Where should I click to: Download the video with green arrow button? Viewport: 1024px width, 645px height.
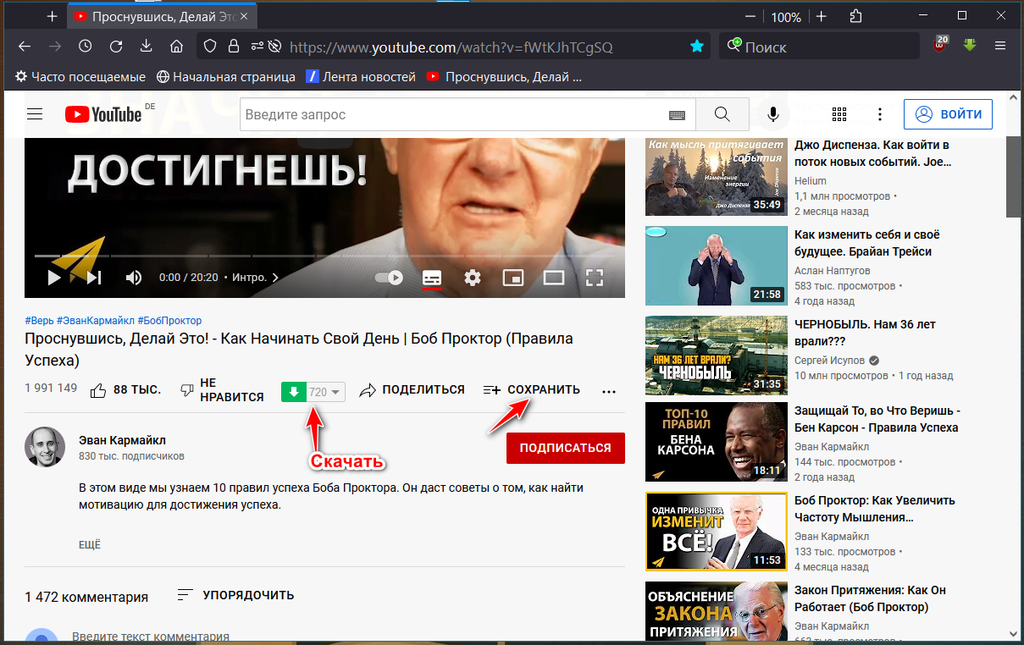(294, 392)
